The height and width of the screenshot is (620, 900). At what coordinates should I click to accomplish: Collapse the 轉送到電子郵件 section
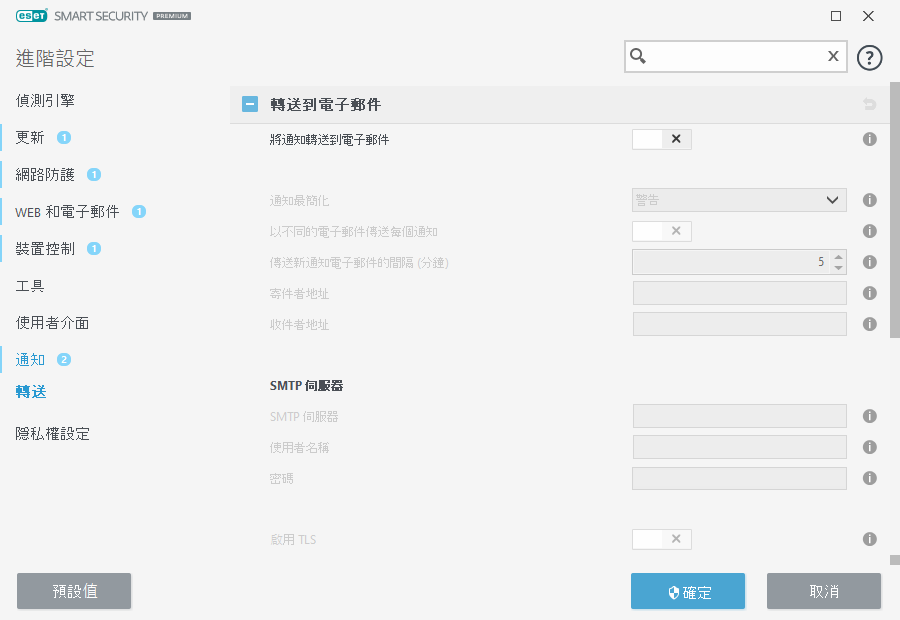tap(250, 104)
